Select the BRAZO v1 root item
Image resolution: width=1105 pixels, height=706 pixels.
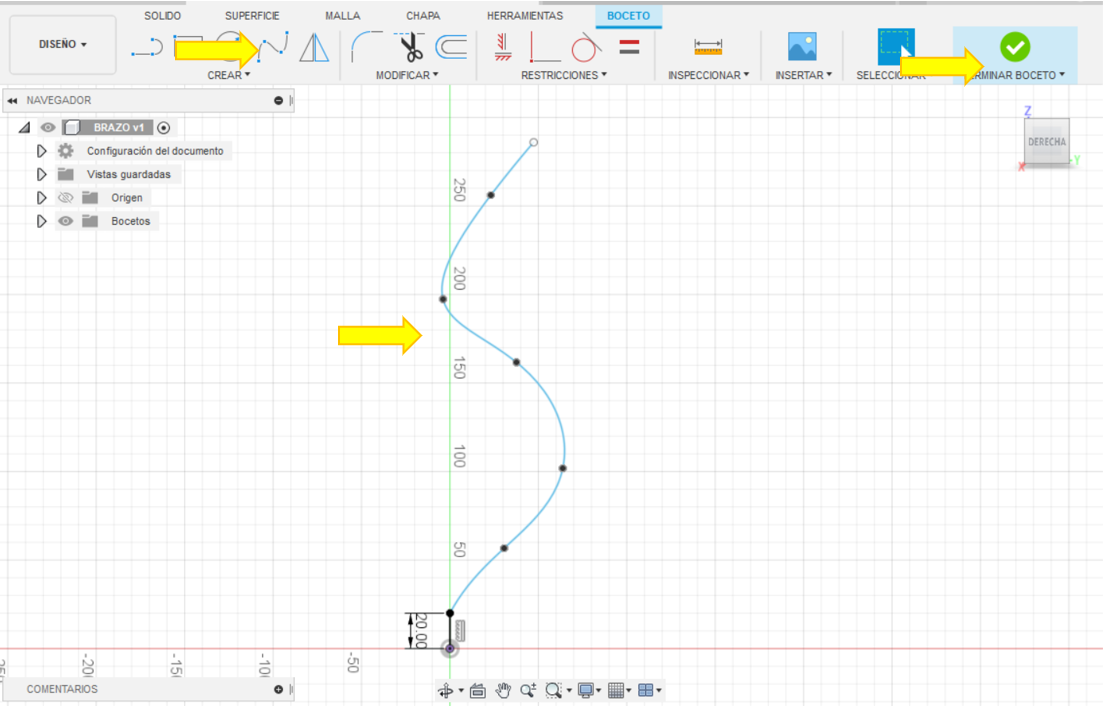[x=118, y=128]
